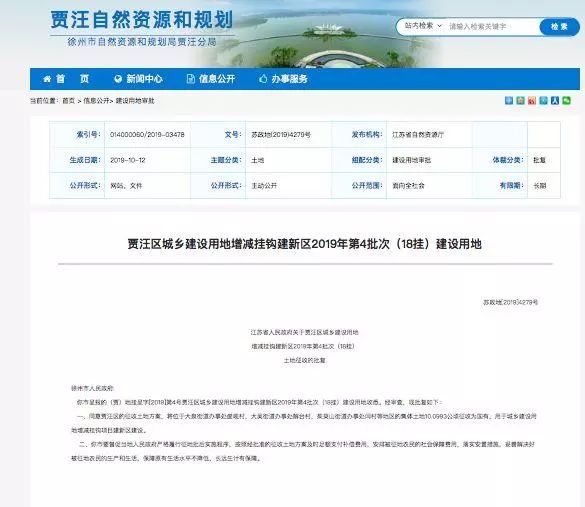This screenshot has width=585, height=507.
Task: Select the salutation 徐州市人民政府
Action: [92, 388]
